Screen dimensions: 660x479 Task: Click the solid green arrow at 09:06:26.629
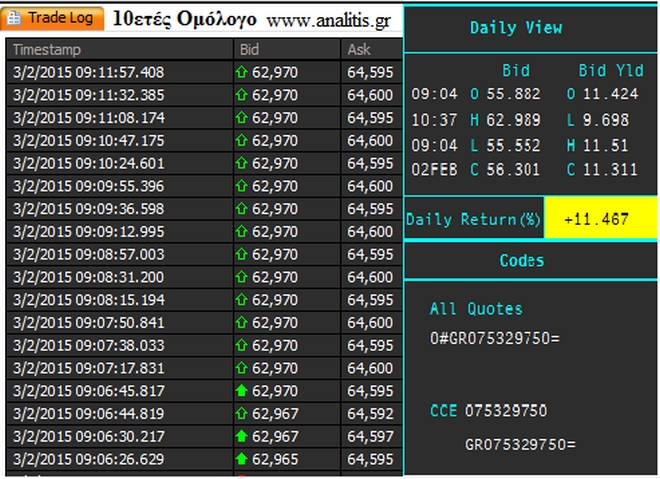(241, 459)
